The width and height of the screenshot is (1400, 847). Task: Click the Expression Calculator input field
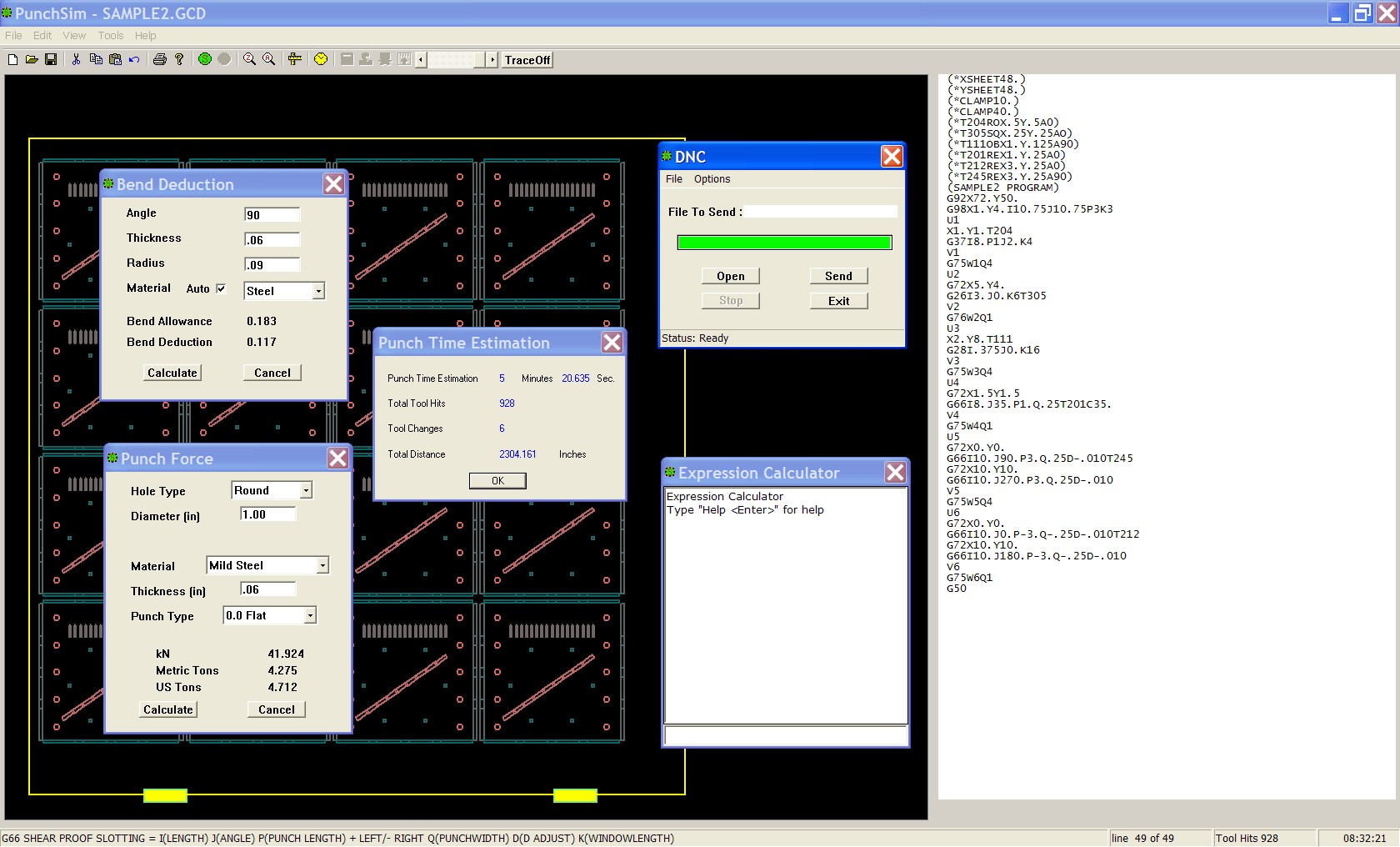(x=784, y=735)
